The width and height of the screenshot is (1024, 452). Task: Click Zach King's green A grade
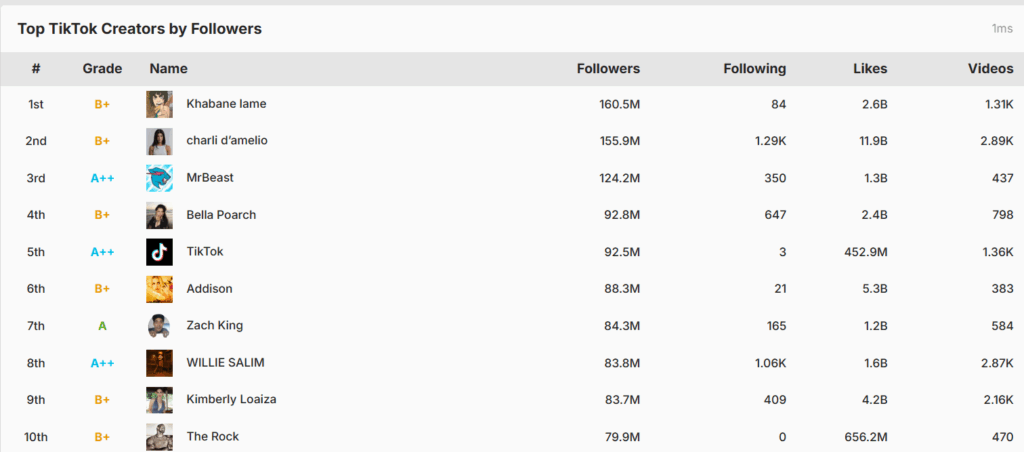click(x=102, y=326)
